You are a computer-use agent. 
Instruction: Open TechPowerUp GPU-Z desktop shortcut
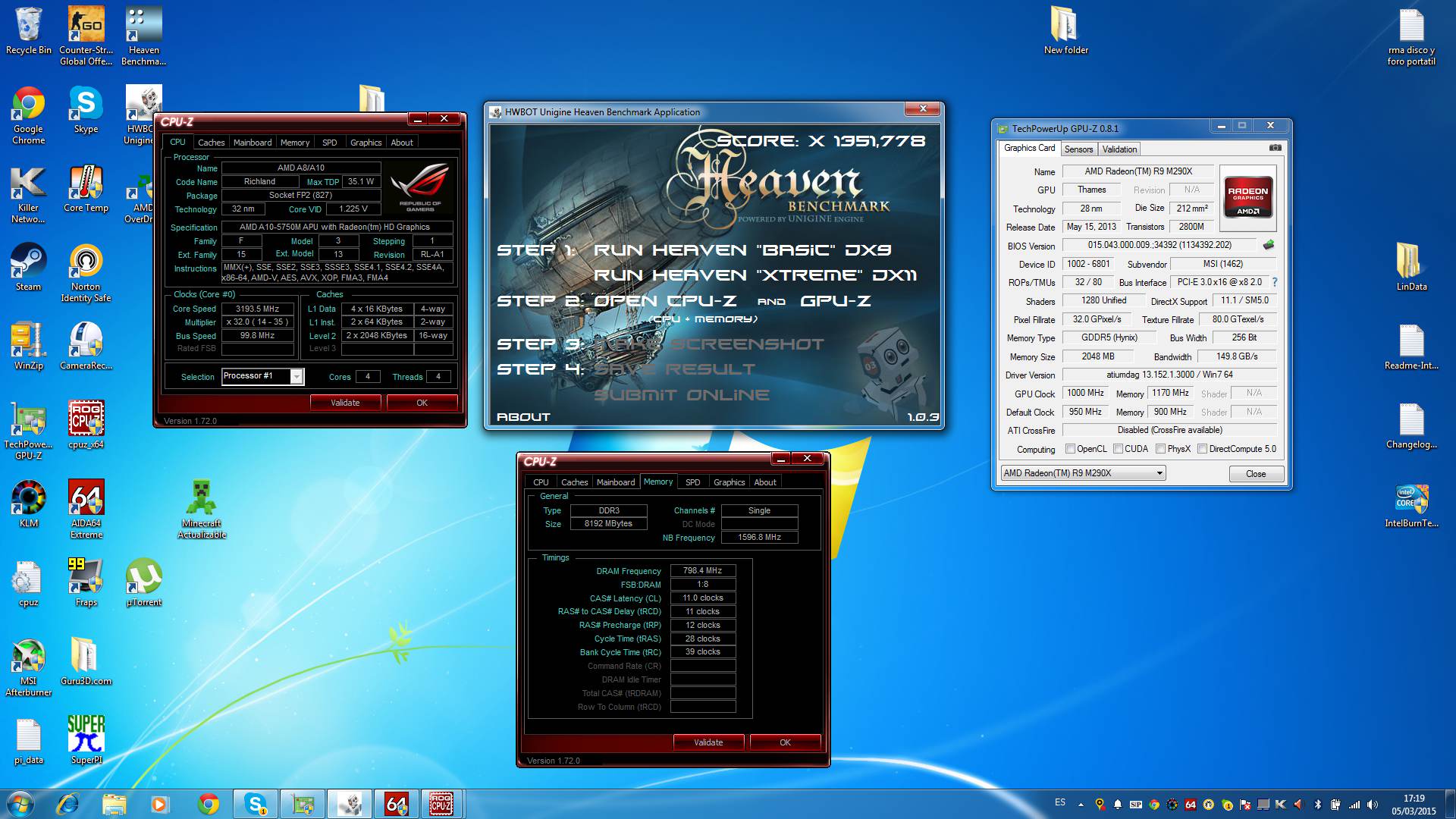click(x=29, y=431)
